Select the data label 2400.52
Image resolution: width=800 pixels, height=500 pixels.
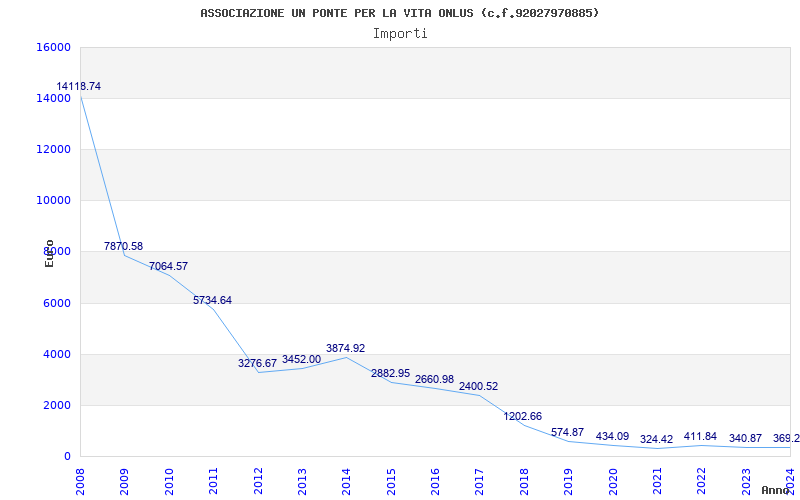(x=479, y=386)
